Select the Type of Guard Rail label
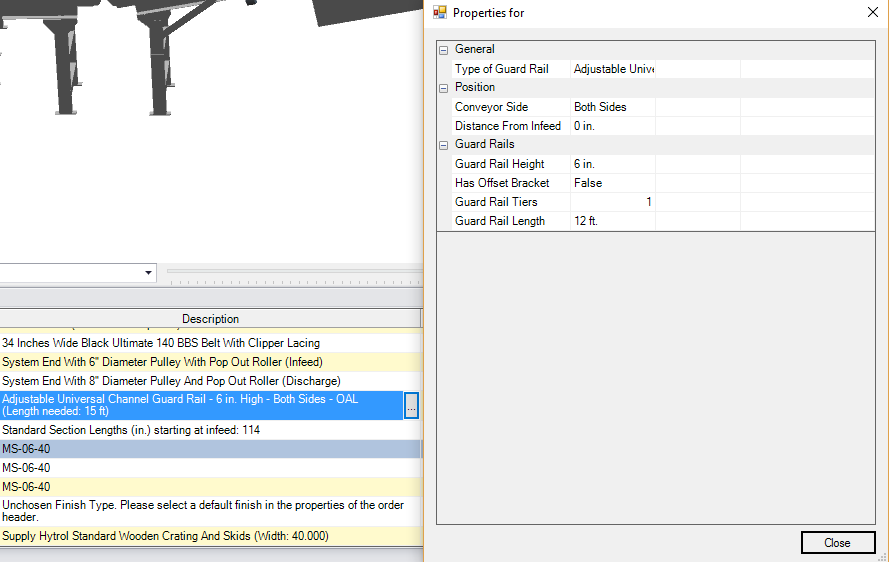The height and width of the screenshot is (562, 889). click(501, 69)
